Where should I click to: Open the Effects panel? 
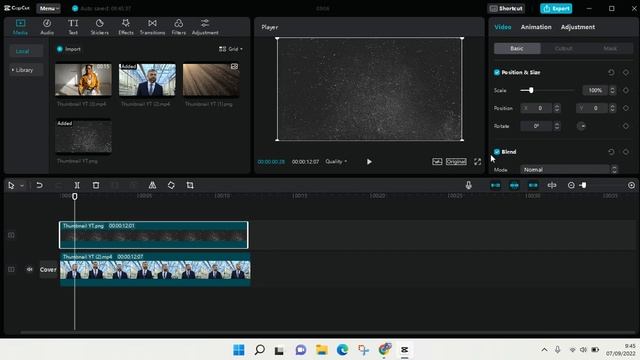coord(126,27)
